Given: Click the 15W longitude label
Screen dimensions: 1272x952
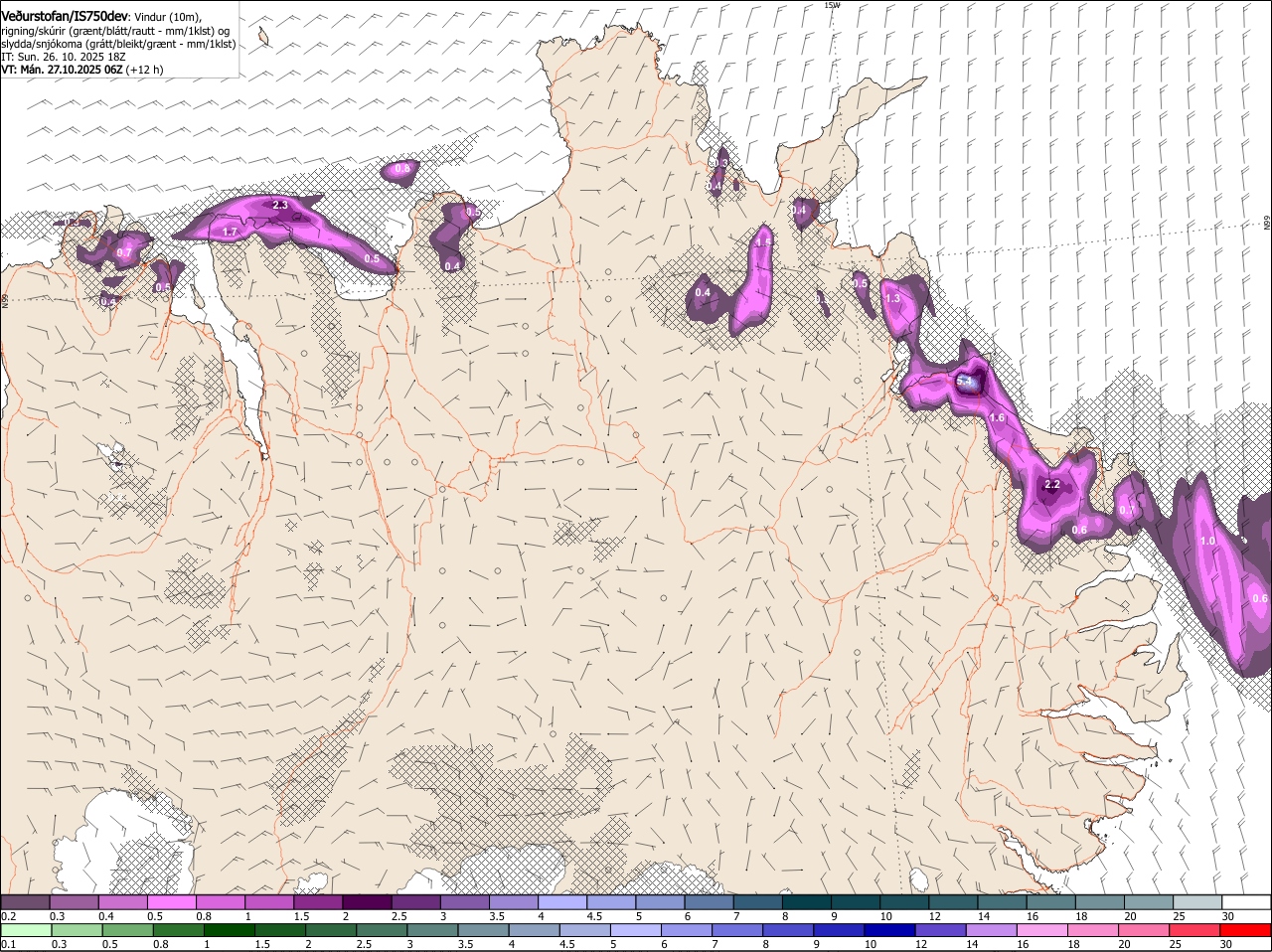Looking at the screenshot, I should (x=832, y=5).
